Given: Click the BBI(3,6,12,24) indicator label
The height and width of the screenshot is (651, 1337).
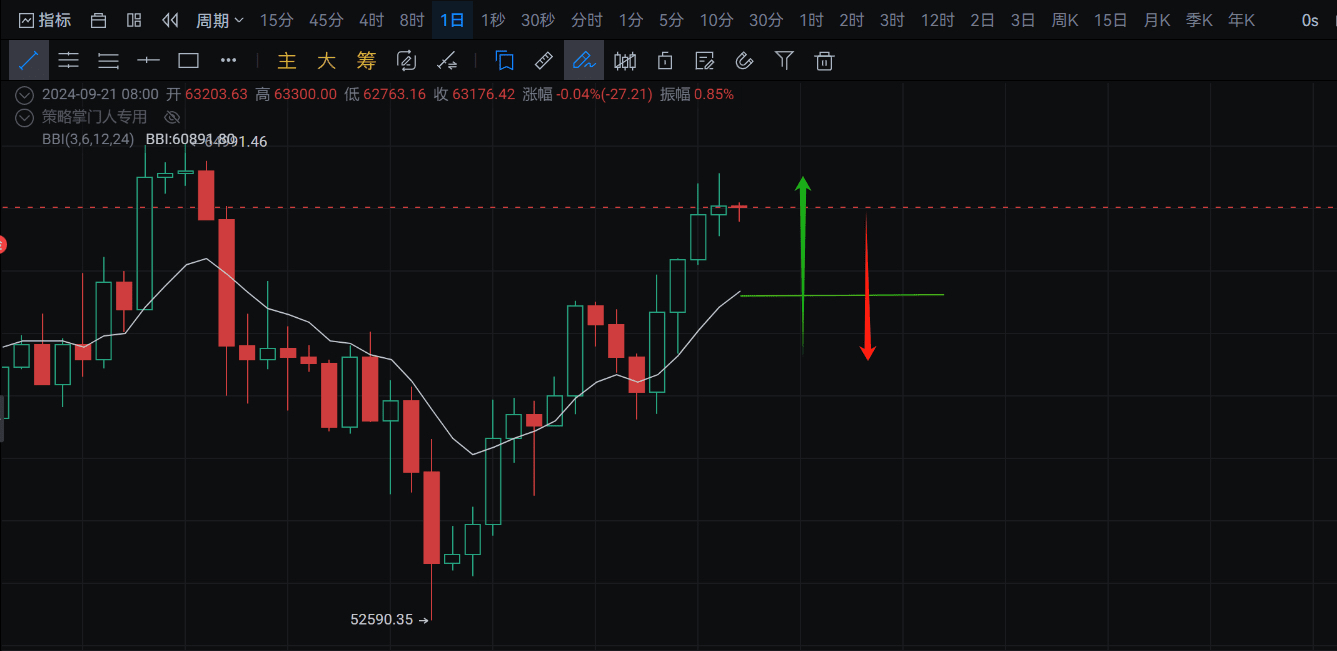Looking at the screenshot, I should pos(88,140).
